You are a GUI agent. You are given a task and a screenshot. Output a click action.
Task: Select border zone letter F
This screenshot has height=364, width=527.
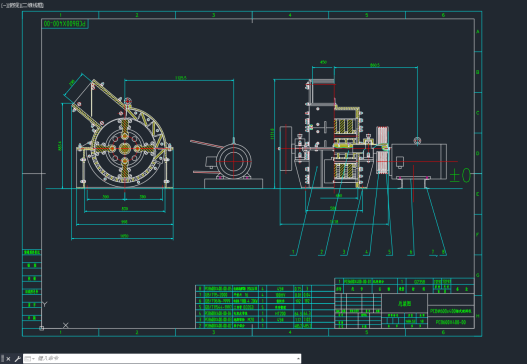point(478,235)
